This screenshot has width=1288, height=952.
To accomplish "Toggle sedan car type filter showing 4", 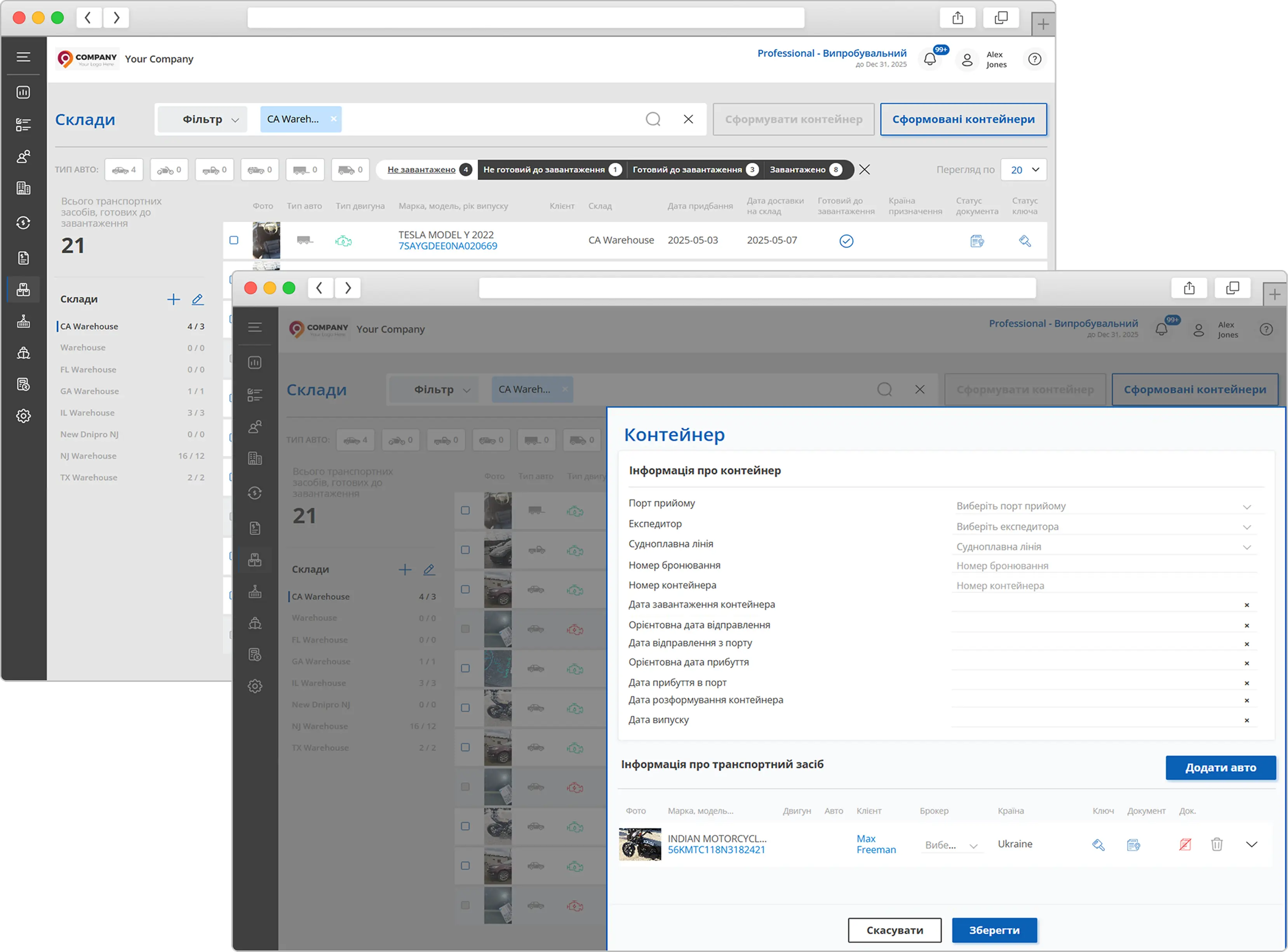I will tap(124, 169).
